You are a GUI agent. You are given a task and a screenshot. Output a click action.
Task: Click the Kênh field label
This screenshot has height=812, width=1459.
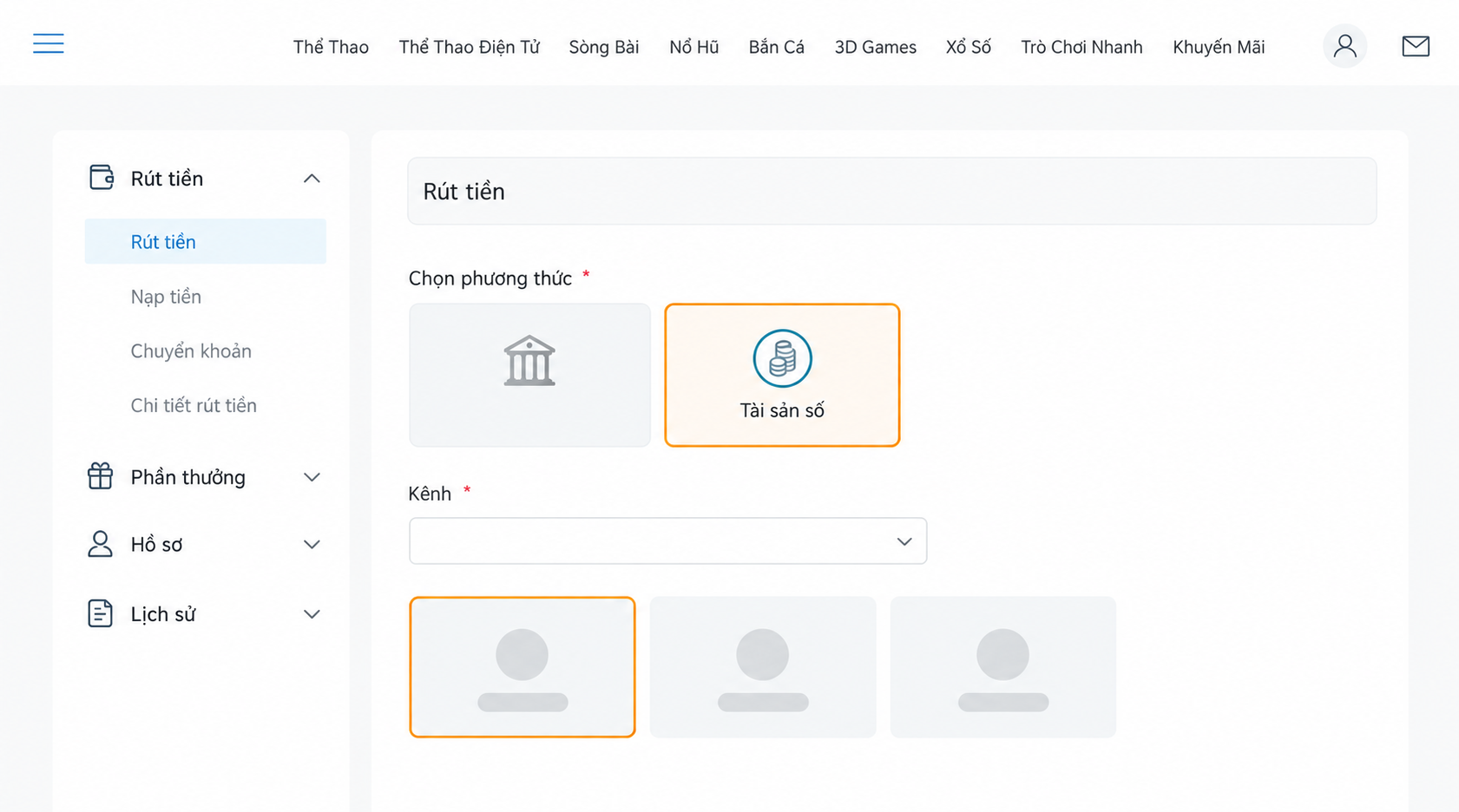pyautogui.click(x=430, y=494)
